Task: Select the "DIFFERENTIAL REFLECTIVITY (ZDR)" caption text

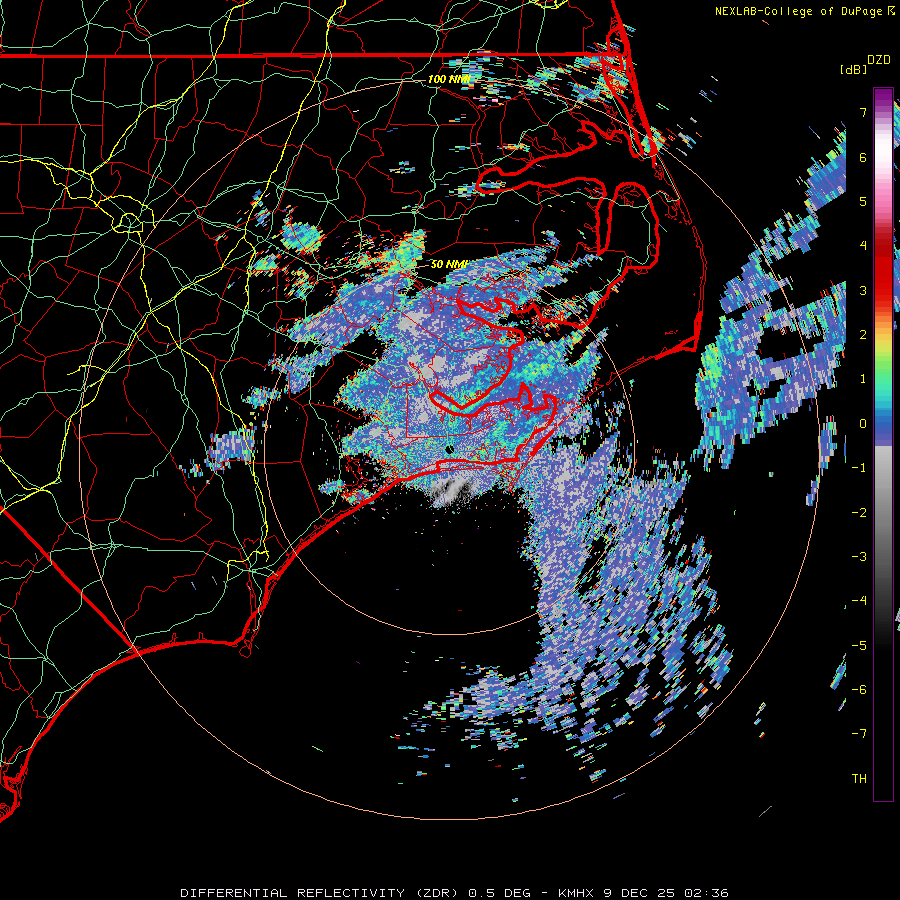Action: [319, 893]
